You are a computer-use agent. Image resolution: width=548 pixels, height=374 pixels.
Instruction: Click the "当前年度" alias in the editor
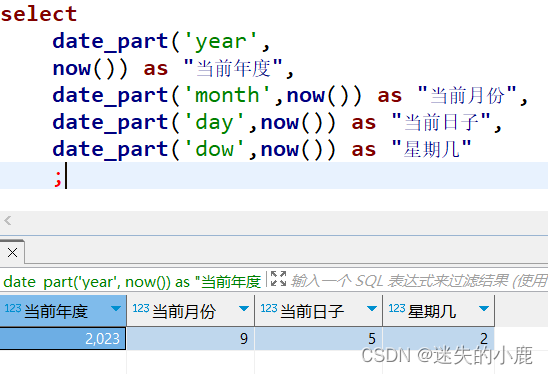[233, 68]
